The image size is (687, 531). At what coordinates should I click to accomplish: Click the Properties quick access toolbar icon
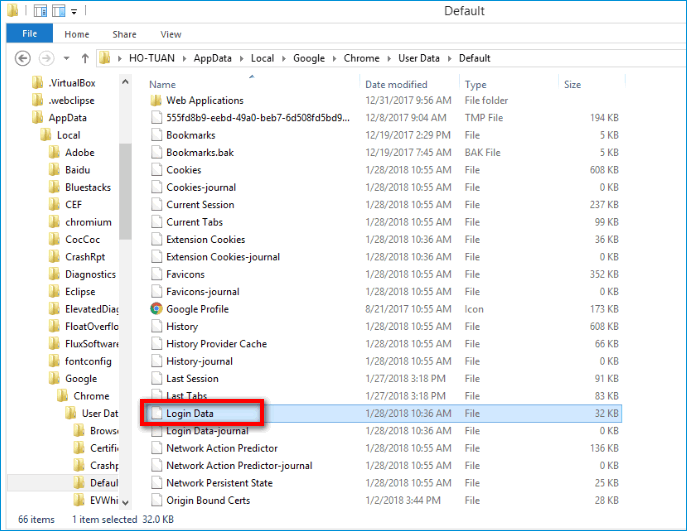(x=40, y=11)
